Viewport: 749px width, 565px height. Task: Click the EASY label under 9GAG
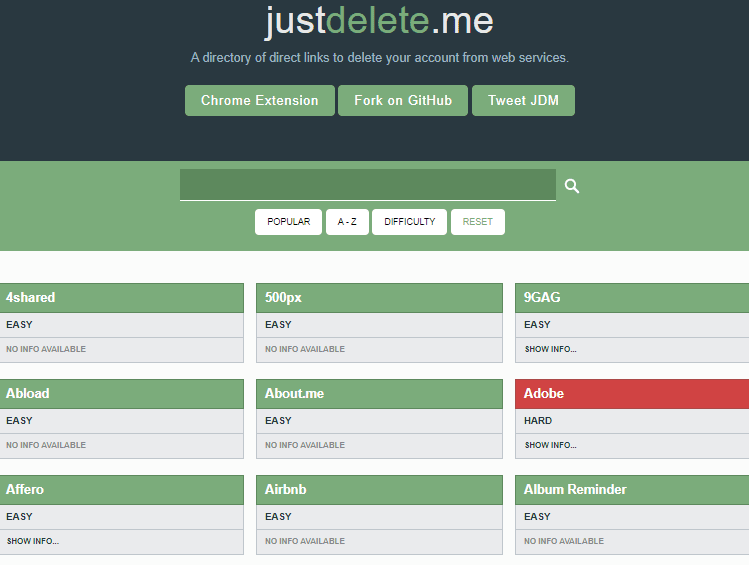coord(537,325)
